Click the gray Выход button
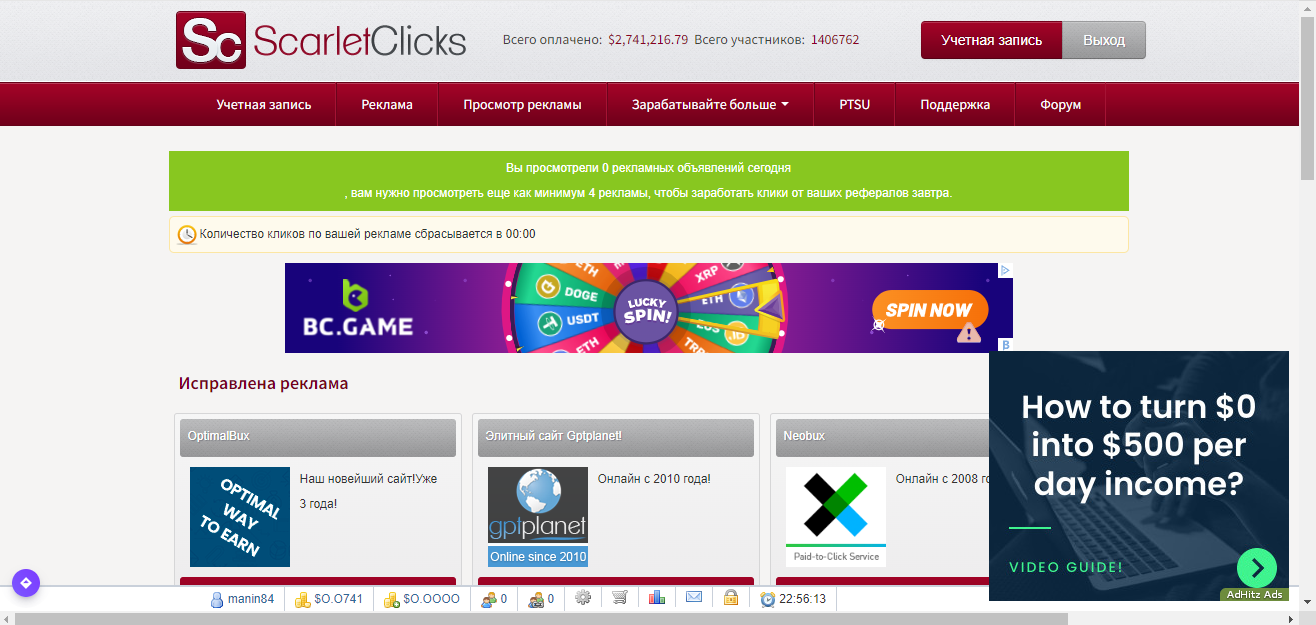Image resolution: width=1316 pixels, height=625 pixels. click(x=1104, y=40)
